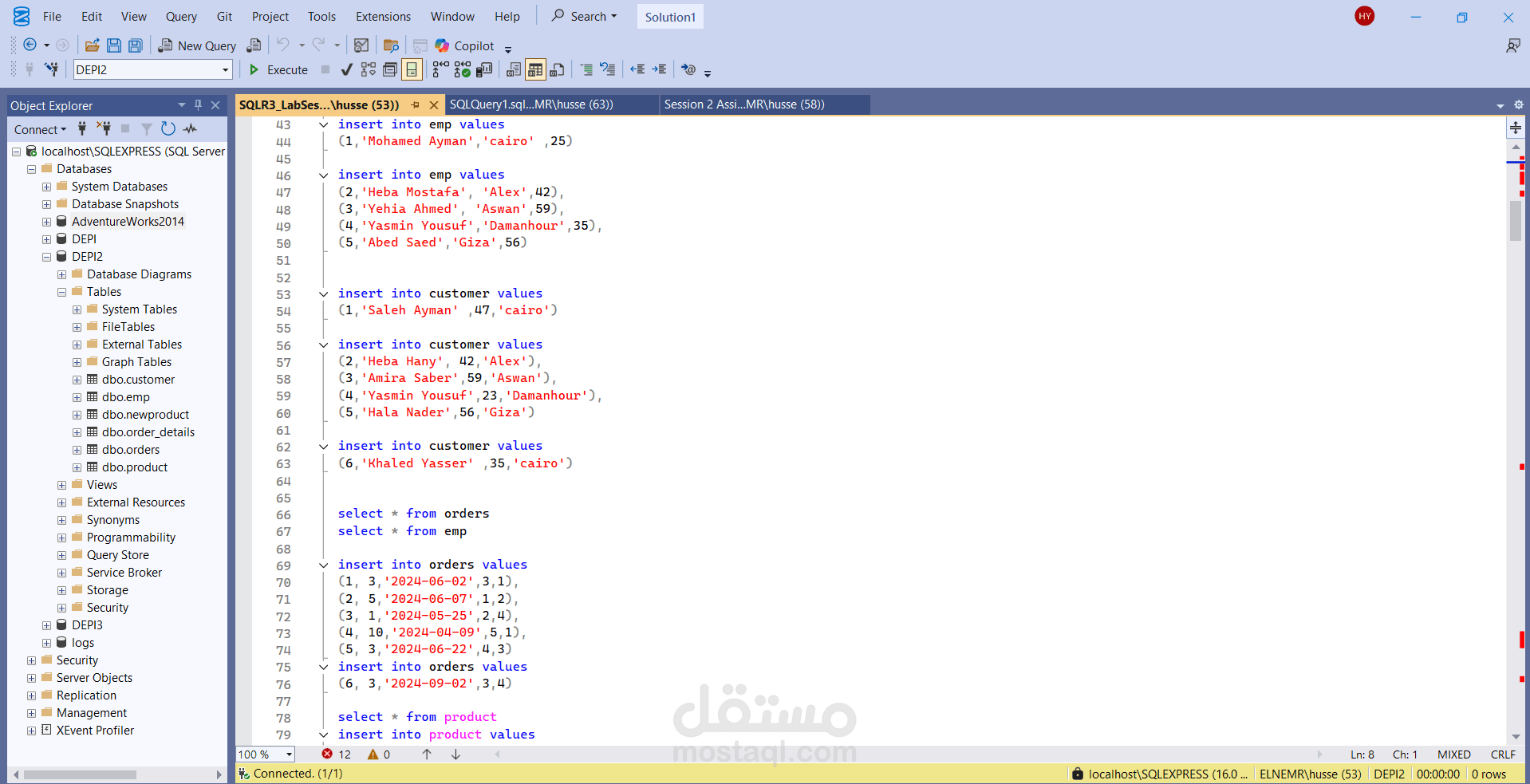Open the Find in Files folder-search icon
The image size is (1530, 784).
[391, 45]
